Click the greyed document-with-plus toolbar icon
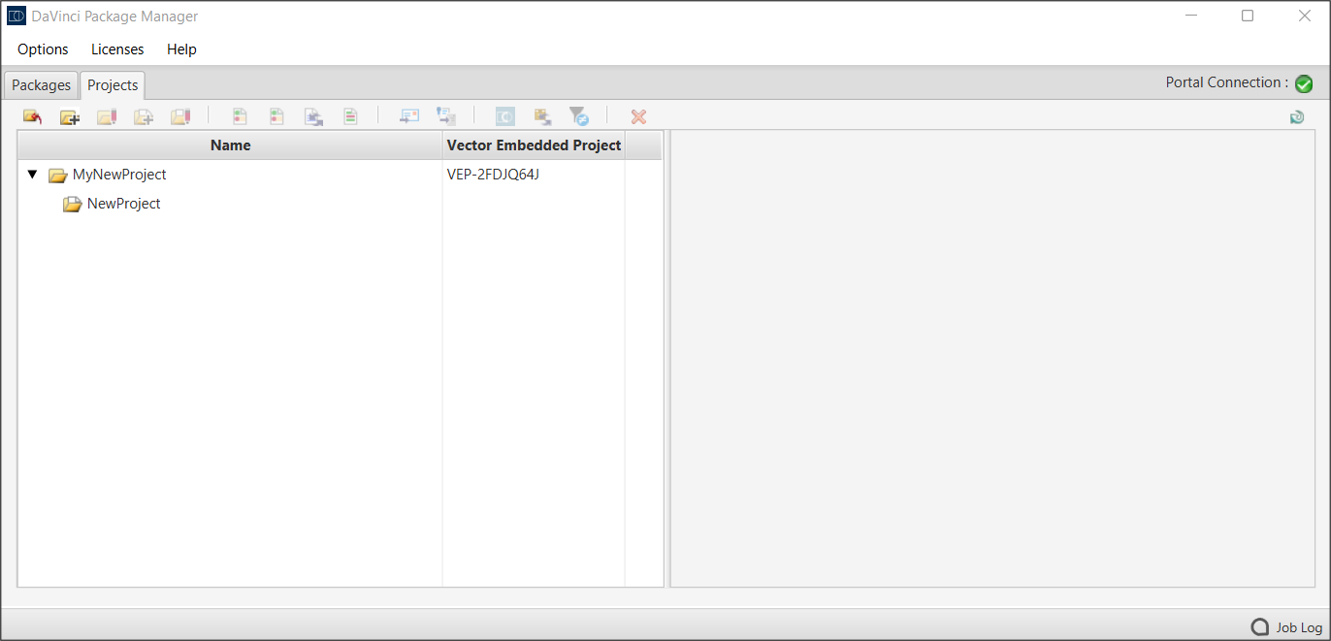The width and height of the screenshot is (1331, 641). click(143, 117)
